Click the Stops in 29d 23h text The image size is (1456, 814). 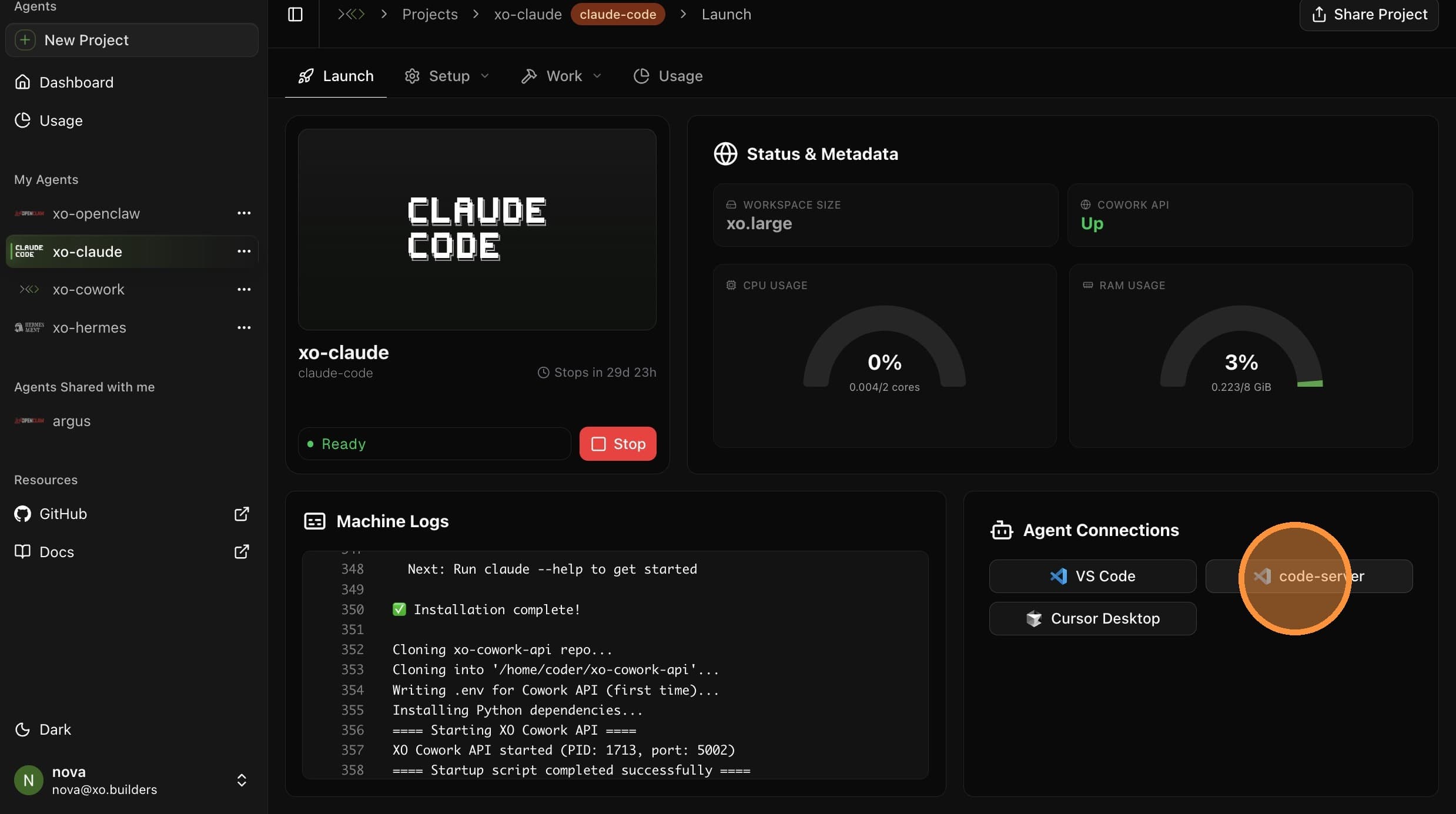605,373
